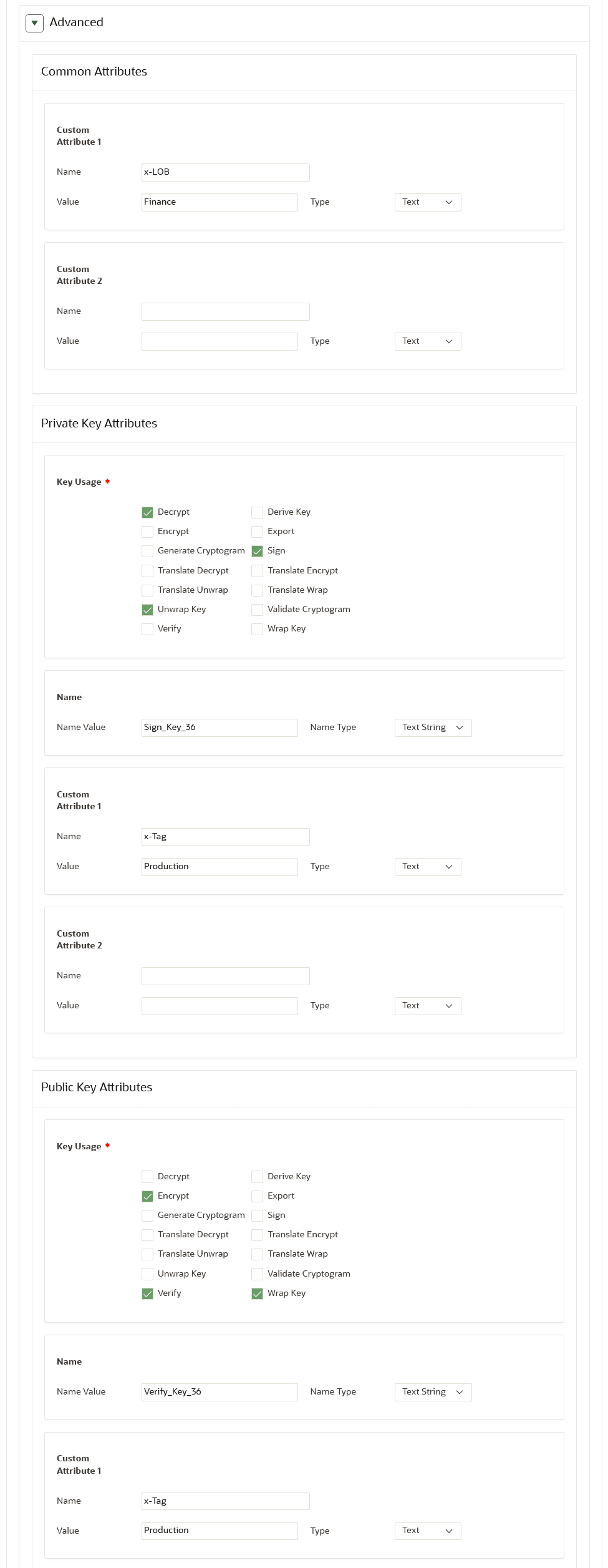The height and width of the screenshot is (1568, 608).
Task: Enable Export in Public Key Usage
Action: point(258,1196)
